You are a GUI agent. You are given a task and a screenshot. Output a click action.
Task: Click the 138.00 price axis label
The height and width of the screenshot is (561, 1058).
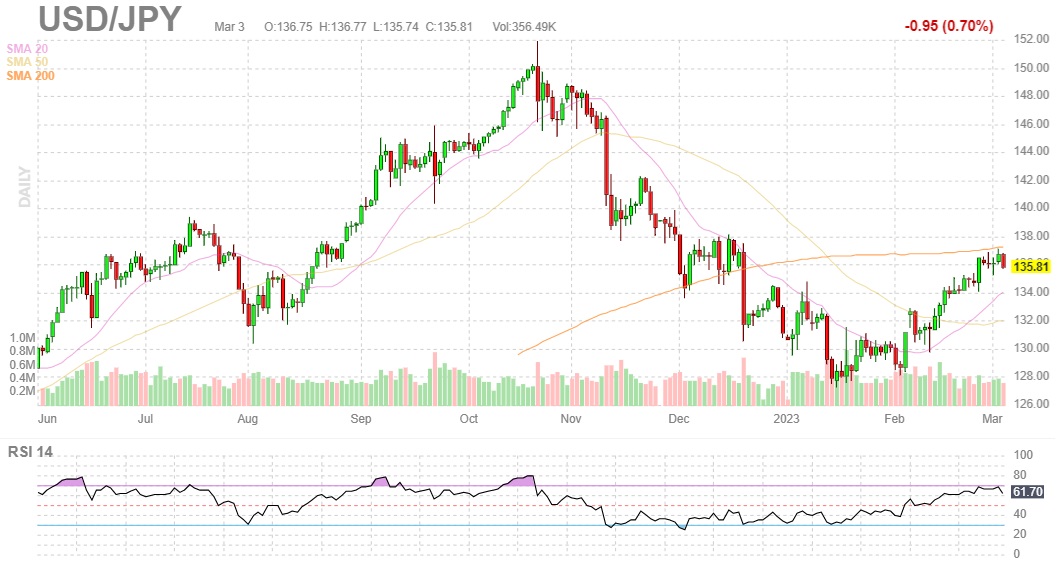coord(1032,236)
